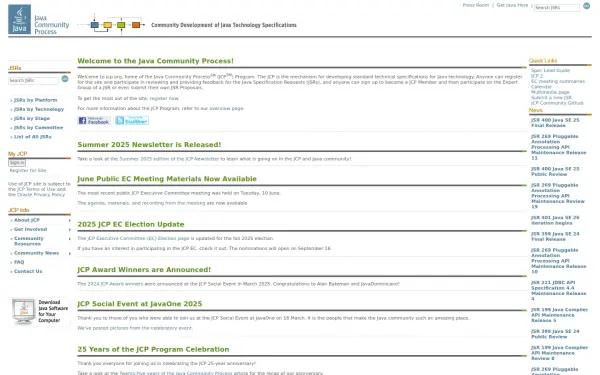Open the Contact Us menu item

pyautogui.click(x=28, y=272)
